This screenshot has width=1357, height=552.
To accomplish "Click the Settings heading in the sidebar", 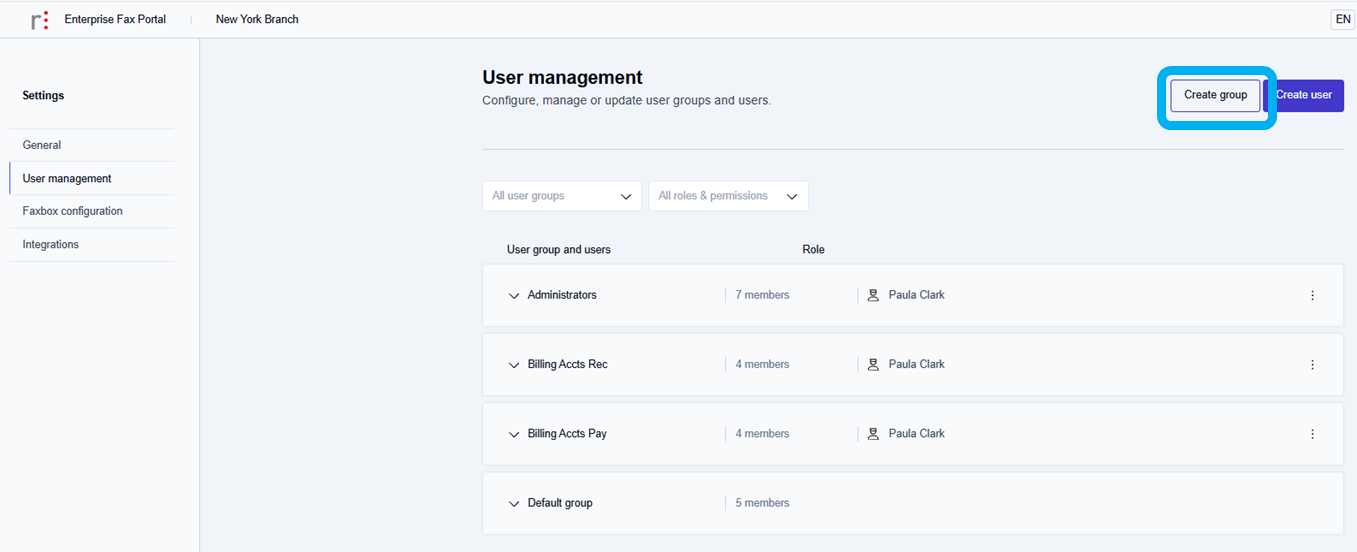I will click(x=43, y=96).
